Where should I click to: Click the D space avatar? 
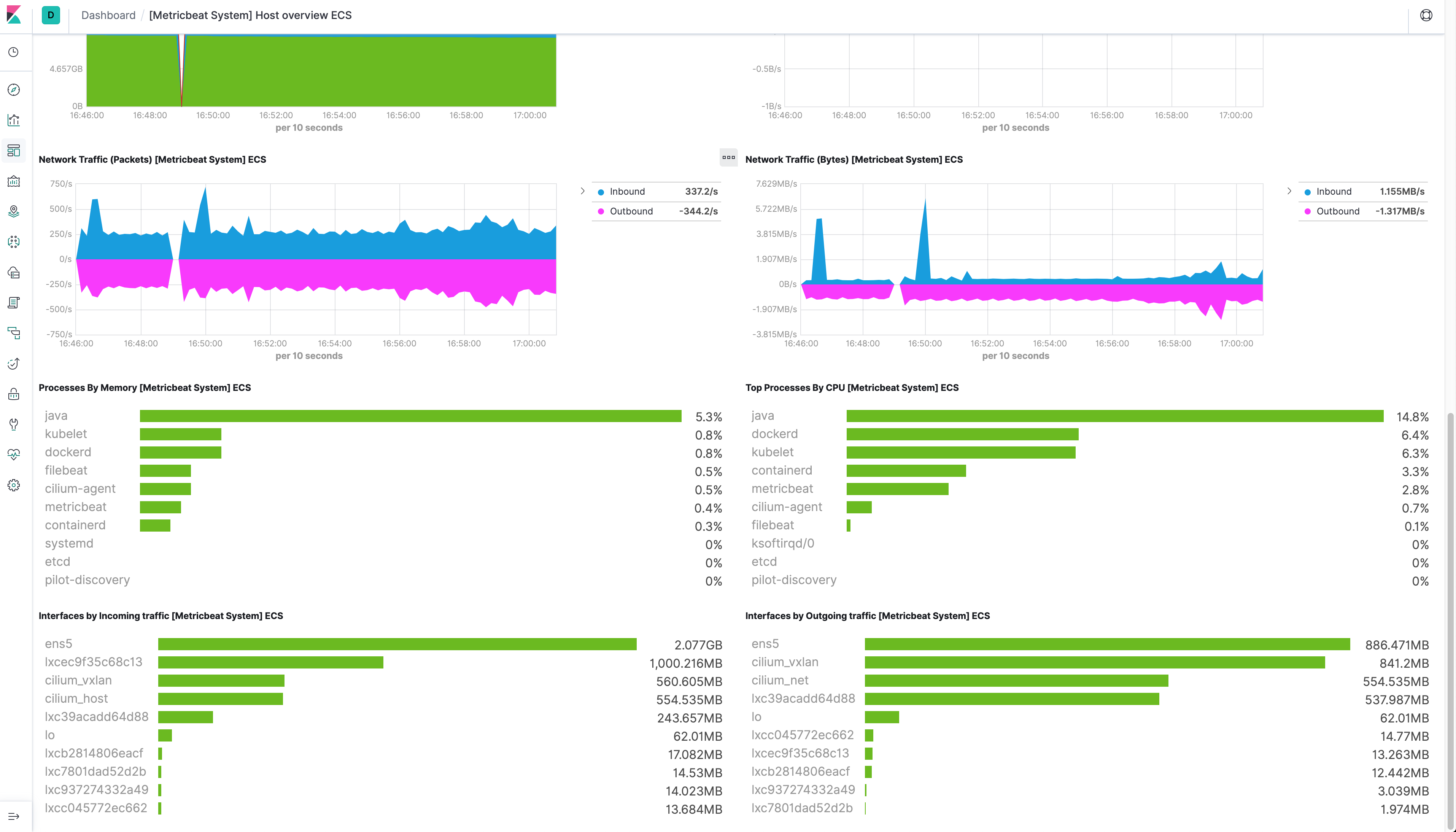(x=50, y=16)
